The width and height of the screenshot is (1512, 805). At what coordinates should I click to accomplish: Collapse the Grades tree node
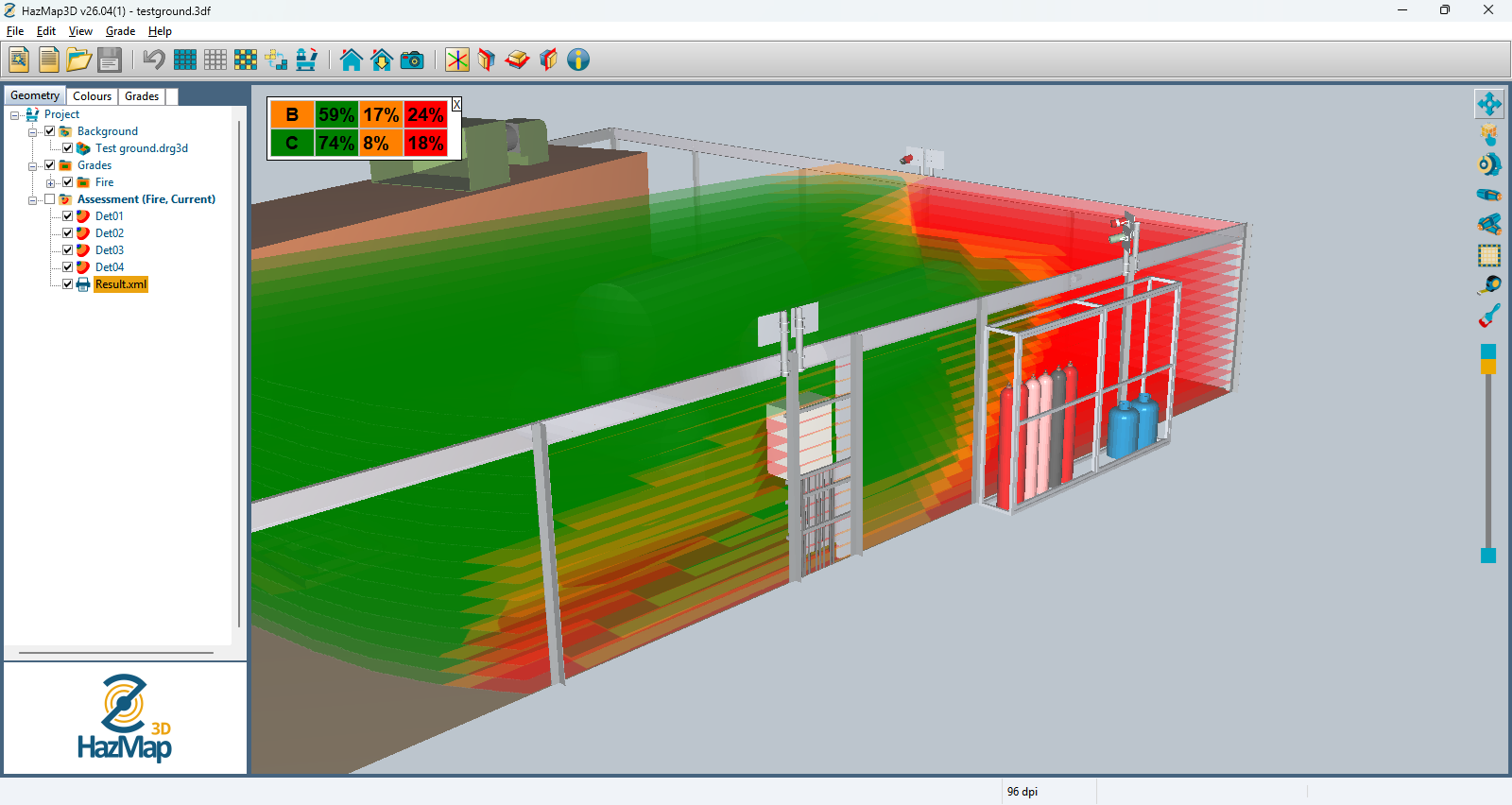pos(33,166)
